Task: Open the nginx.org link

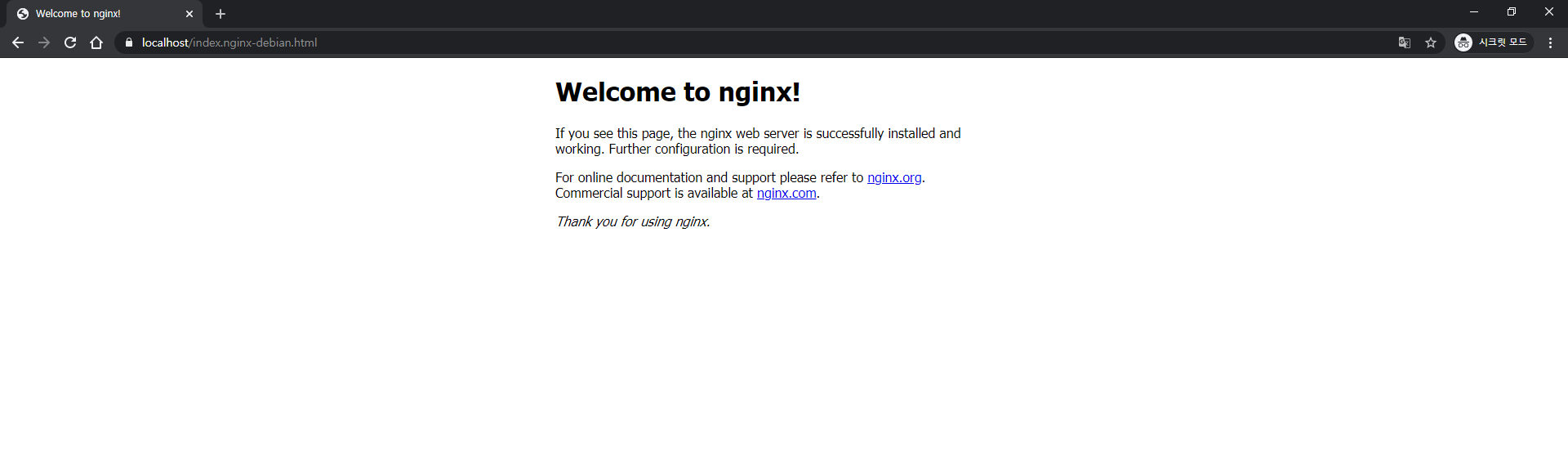Action: pyautogui.click(x=894, y=177)
